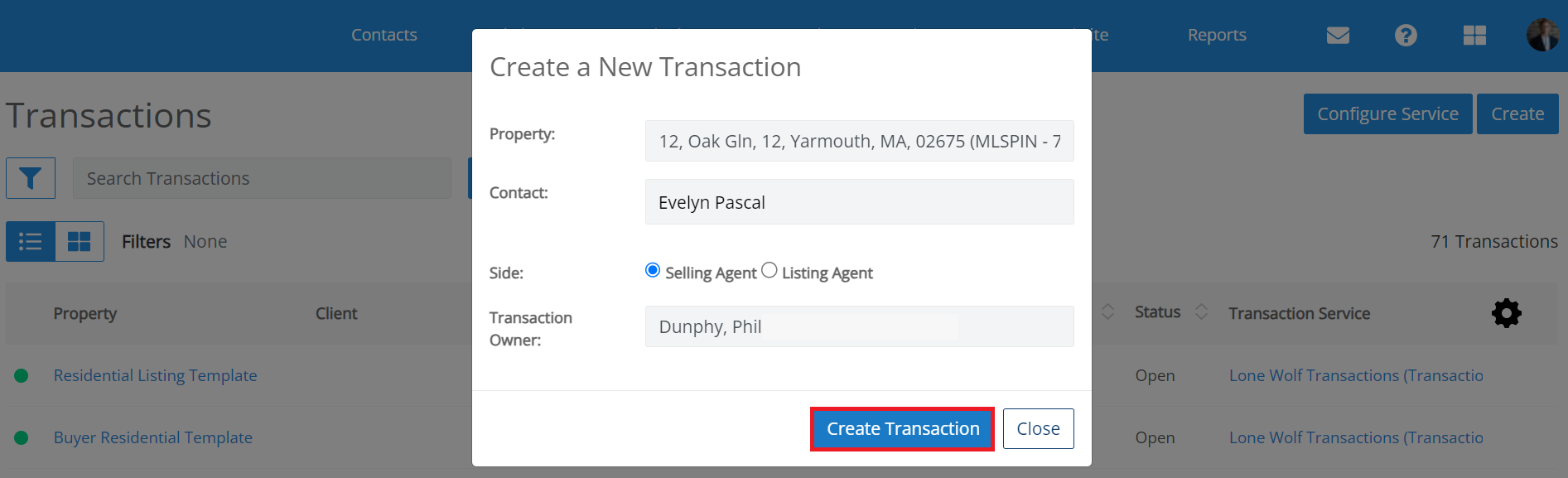Image resolution: width=1568 pixels, height=478 pixels.
Task: Select the Selling Agent radio button
Action: pos(654,269)
